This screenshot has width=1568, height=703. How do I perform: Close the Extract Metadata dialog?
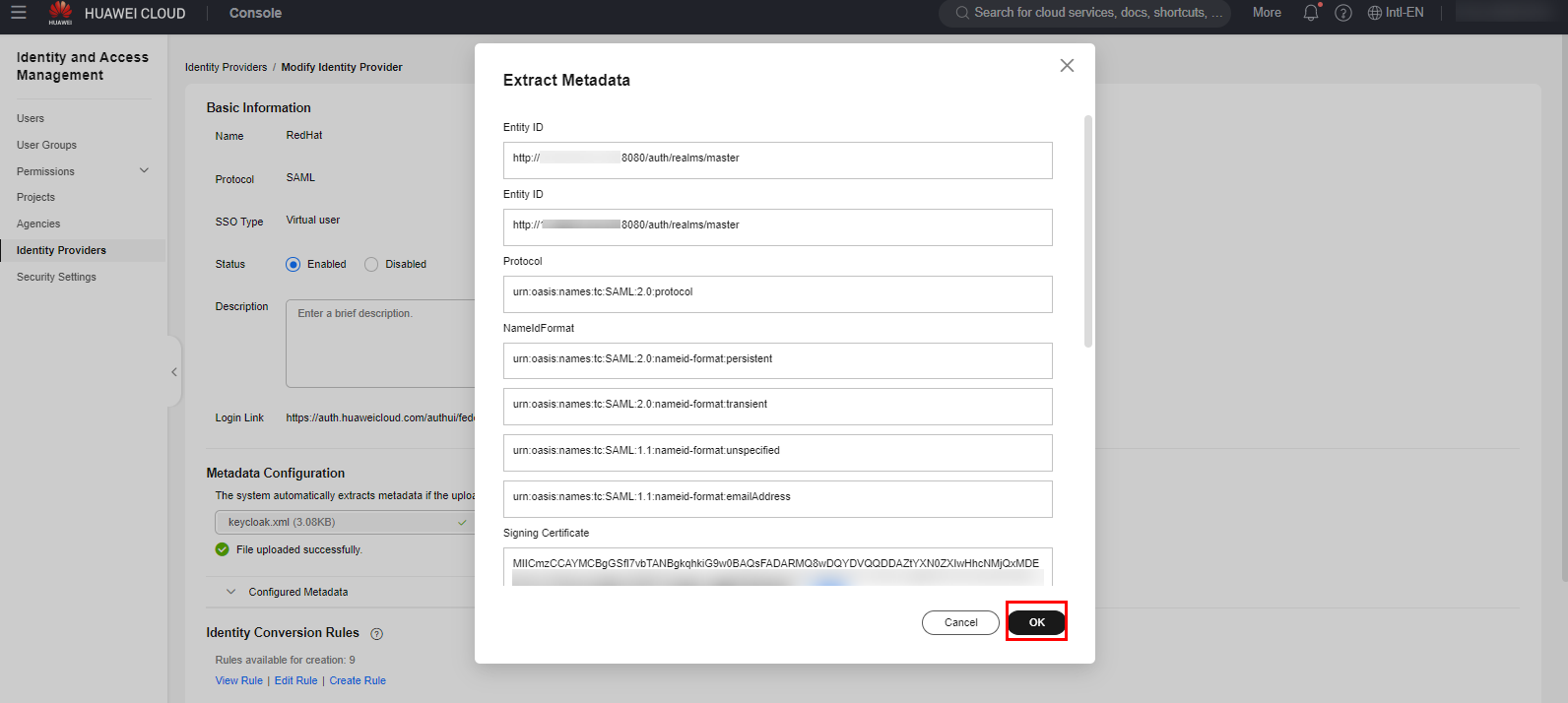tap(1067, 66)
